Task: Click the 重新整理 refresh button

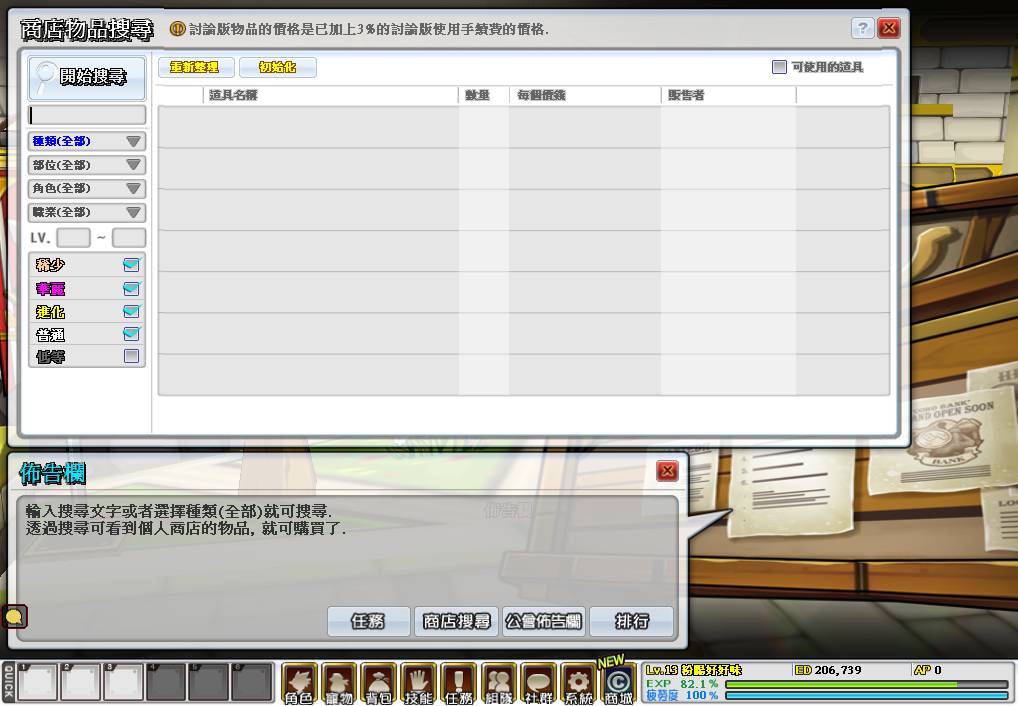Action: [x=195, y=67]
